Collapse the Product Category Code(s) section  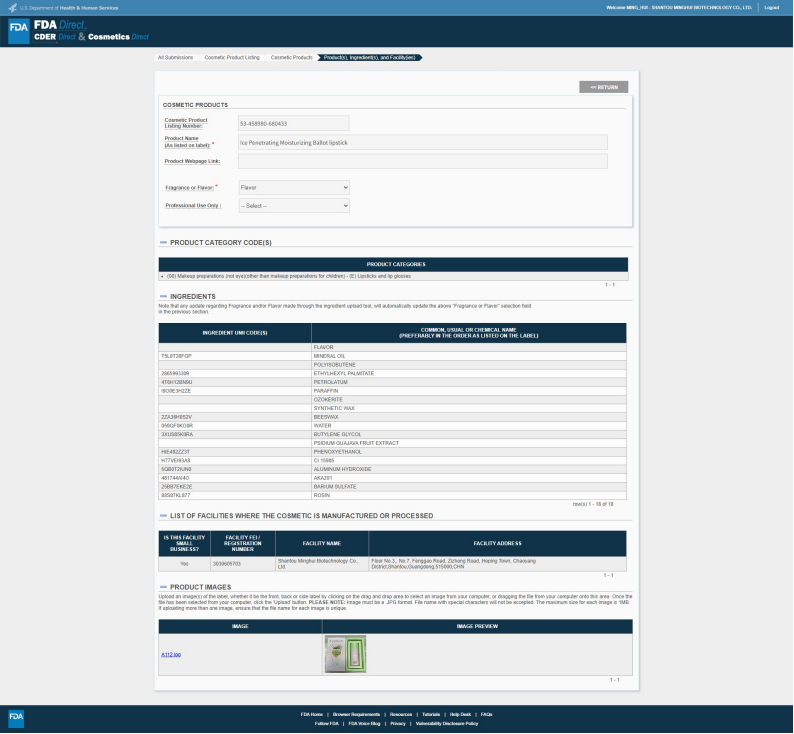pyautogui.click(x=163, y=243)
